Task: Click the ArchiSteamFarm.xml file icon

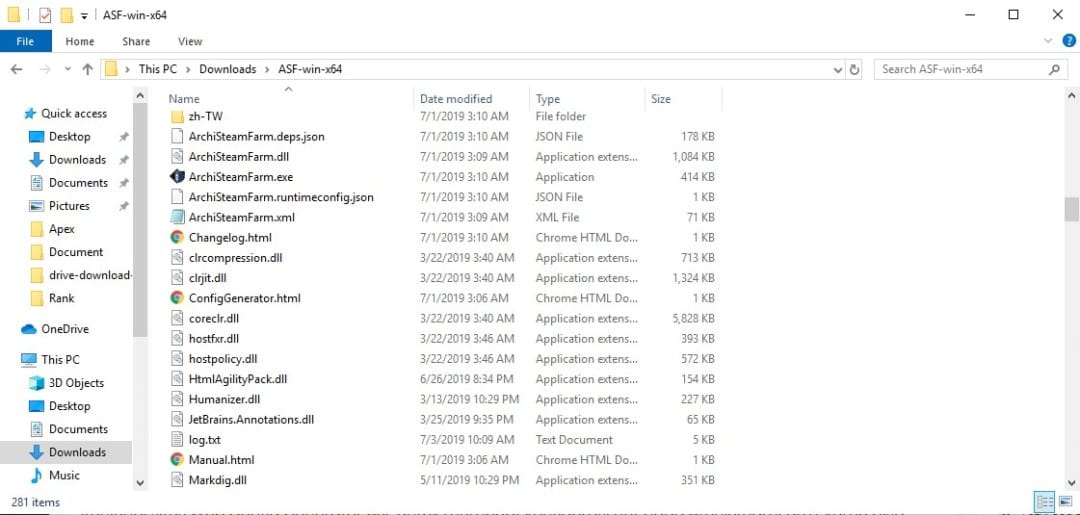Action: coord(177,218)
